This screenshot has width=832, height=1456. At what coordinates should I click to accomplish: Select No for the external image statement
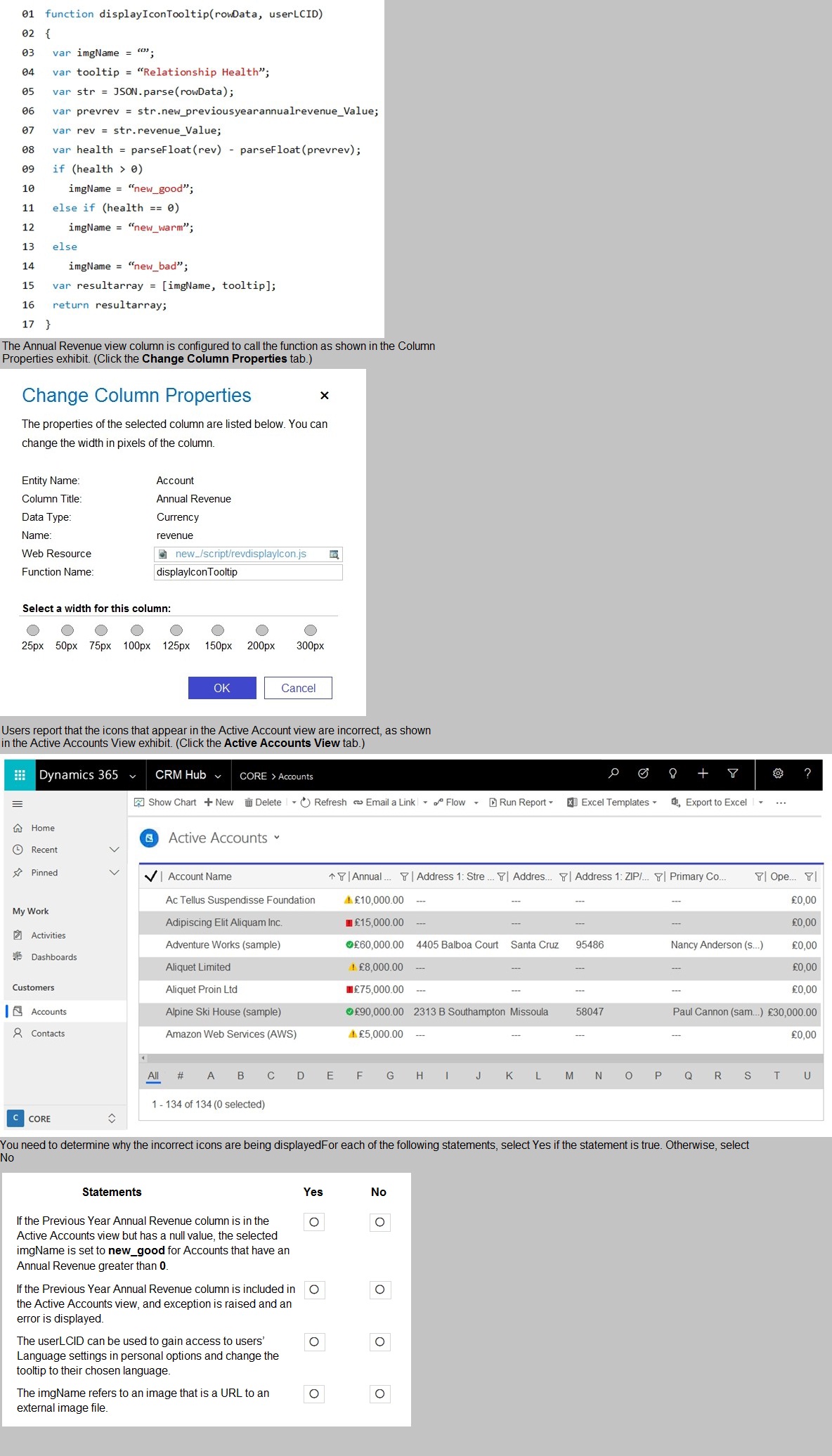pyautogui.click(x=379, y=1393)
